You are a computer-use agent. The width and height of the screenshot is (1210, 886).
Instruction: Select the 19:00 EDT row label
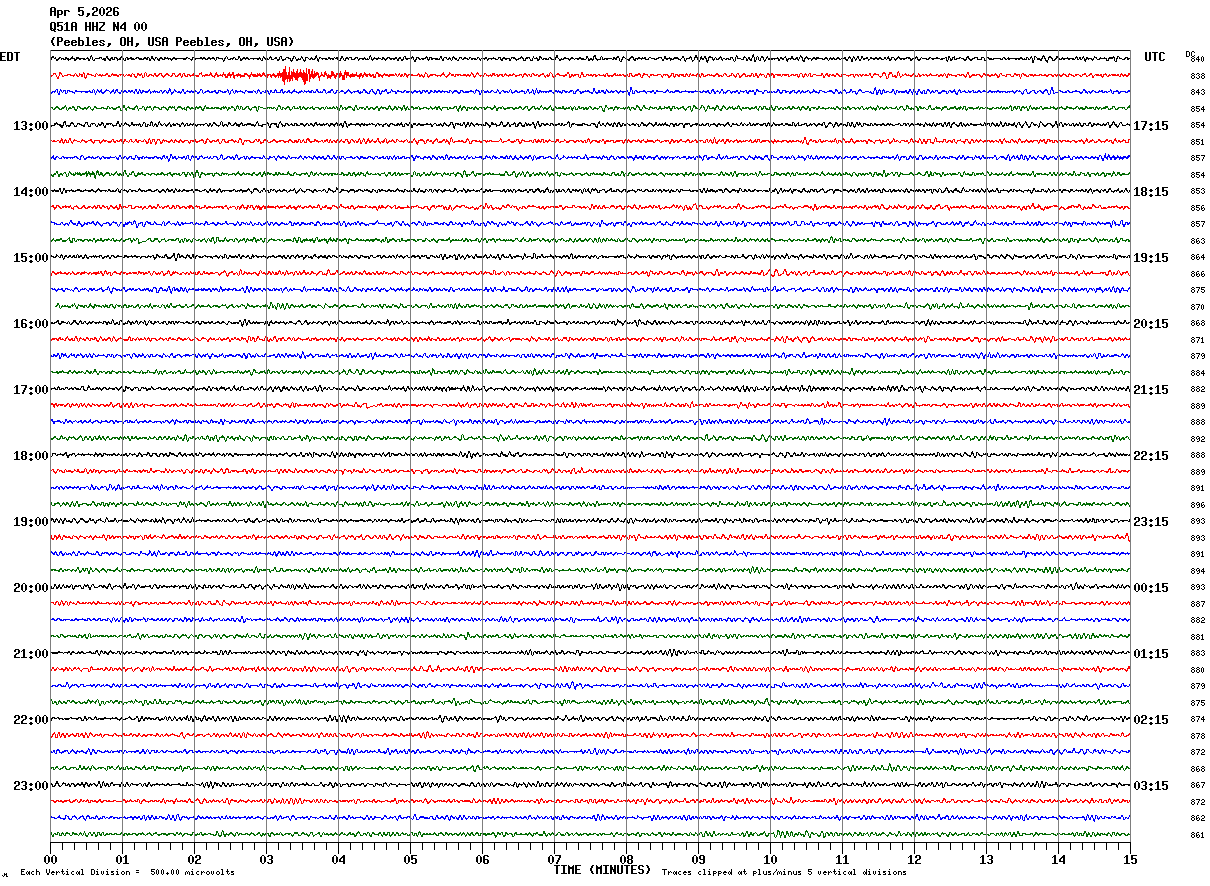point(30,522)
